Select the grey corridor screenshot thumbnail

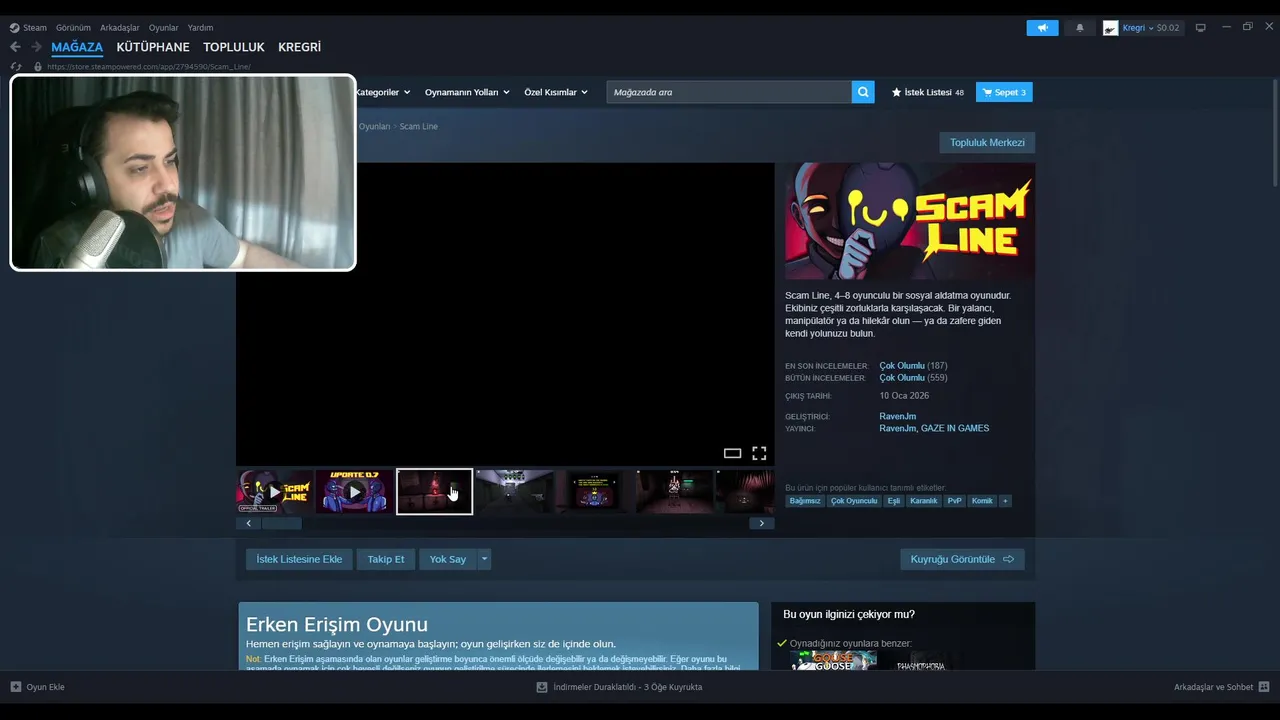[x=514, y=491]
